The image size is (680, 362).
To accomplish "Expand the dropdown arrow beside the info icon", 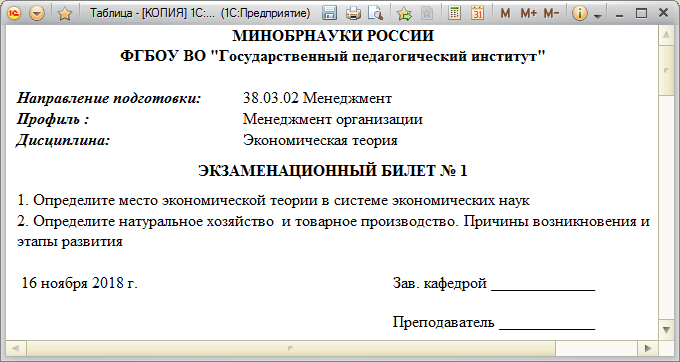I will point(598,16).
